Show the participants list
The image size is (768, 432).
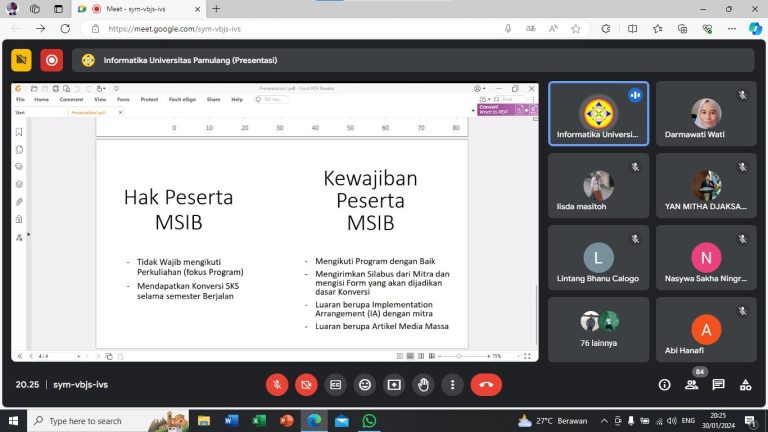pos(691,385)
